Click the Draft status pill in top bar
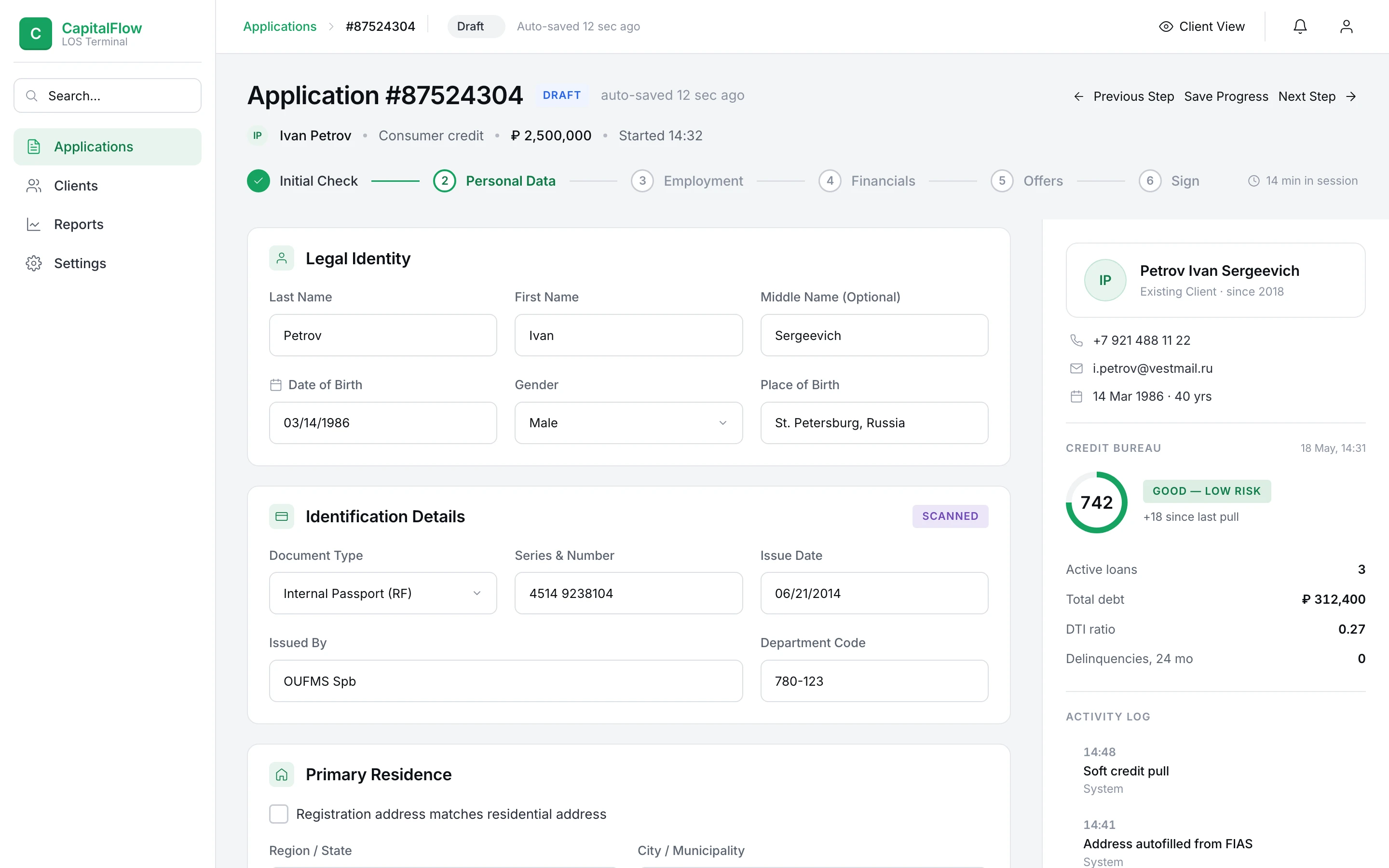Image resolution: width=1389 pixels, height=868 pixels. (x=476, y=27)
